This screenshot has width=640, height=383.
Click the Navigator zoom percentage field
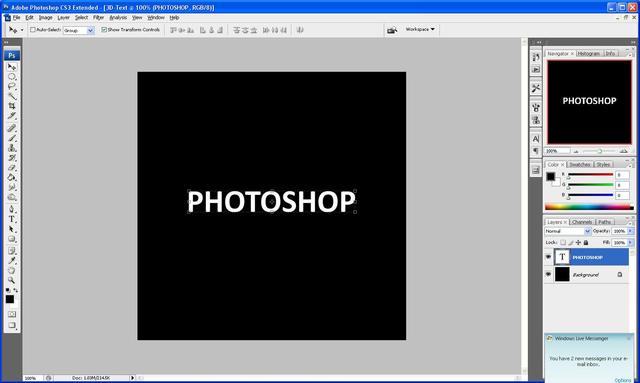pos(558,151)
